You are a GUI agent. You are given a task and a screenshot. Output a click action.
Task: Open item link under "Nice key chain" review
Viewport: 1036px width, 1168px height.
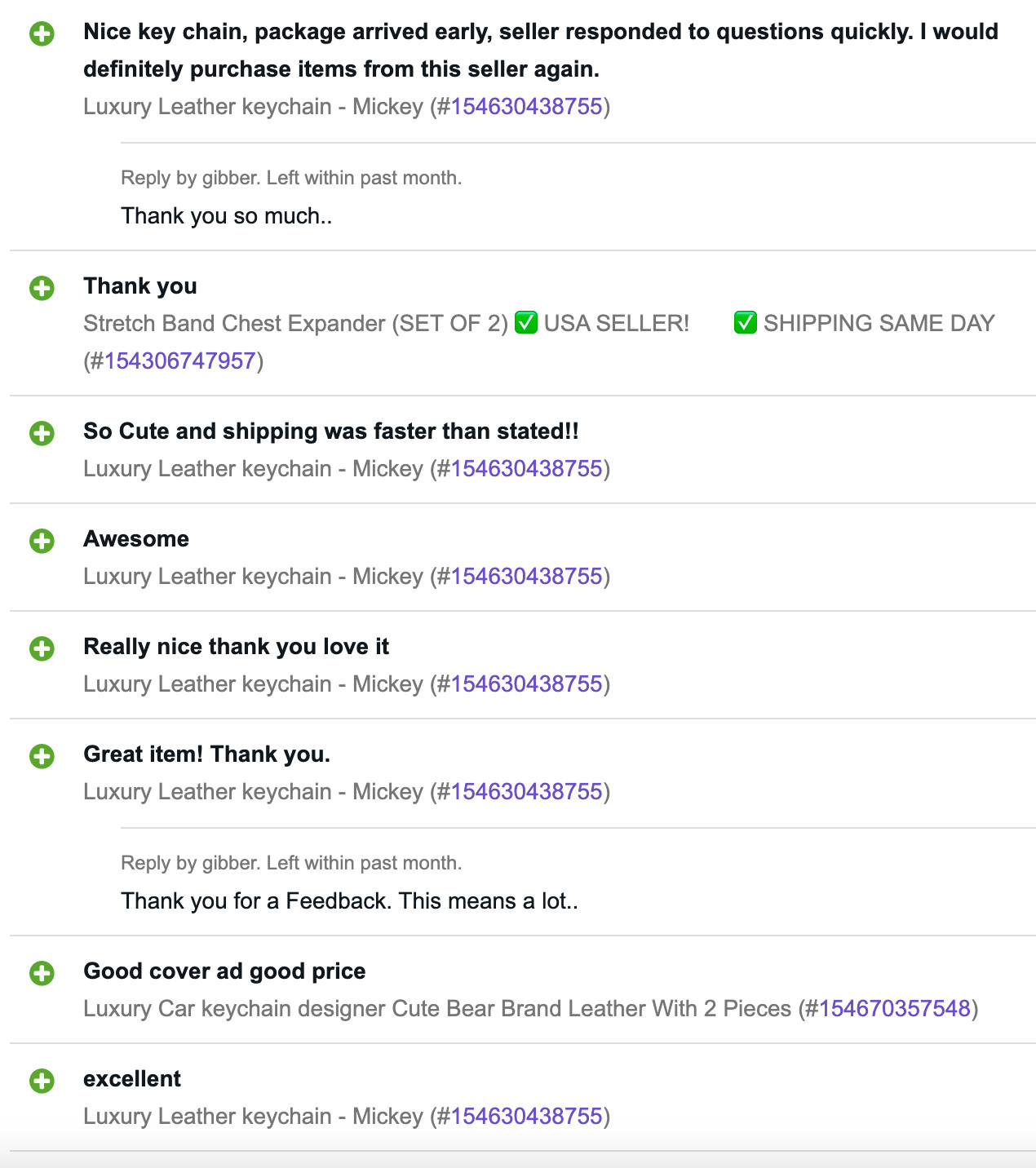(x=526, y=107)
